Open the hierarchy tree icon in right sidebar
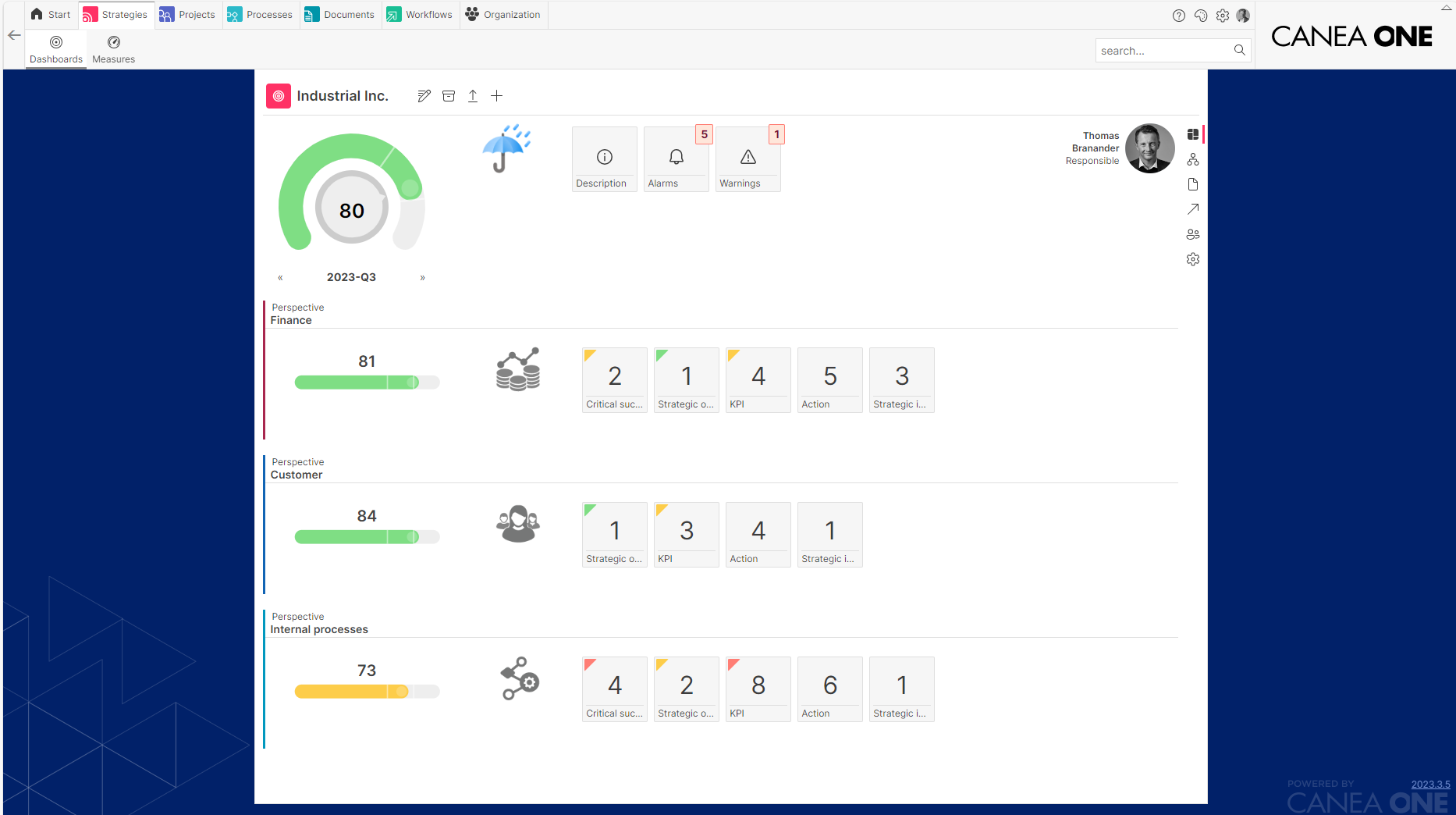 1193,159
